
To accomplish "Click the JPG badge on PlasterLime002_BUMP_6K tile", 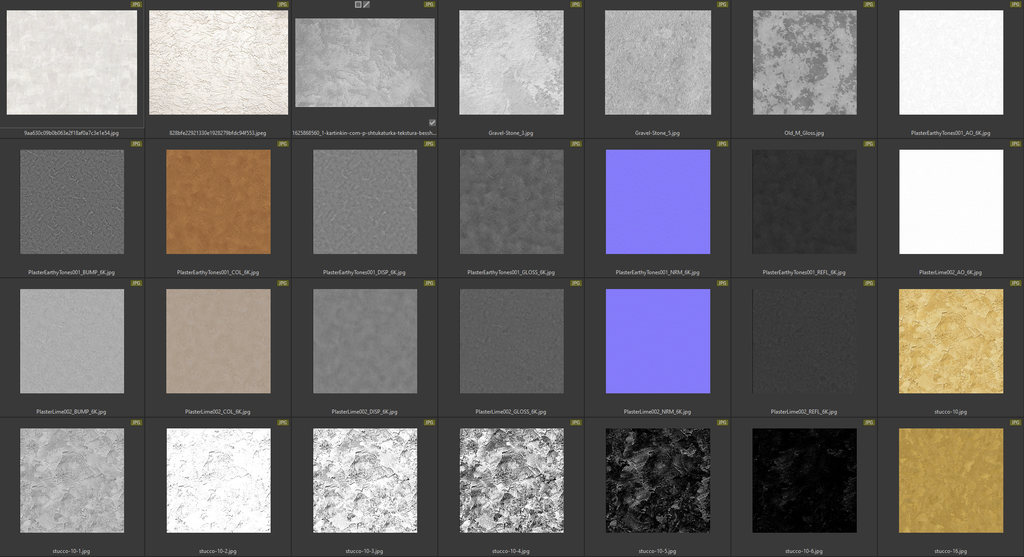I will pyautogui.click(x=137, y=283).
